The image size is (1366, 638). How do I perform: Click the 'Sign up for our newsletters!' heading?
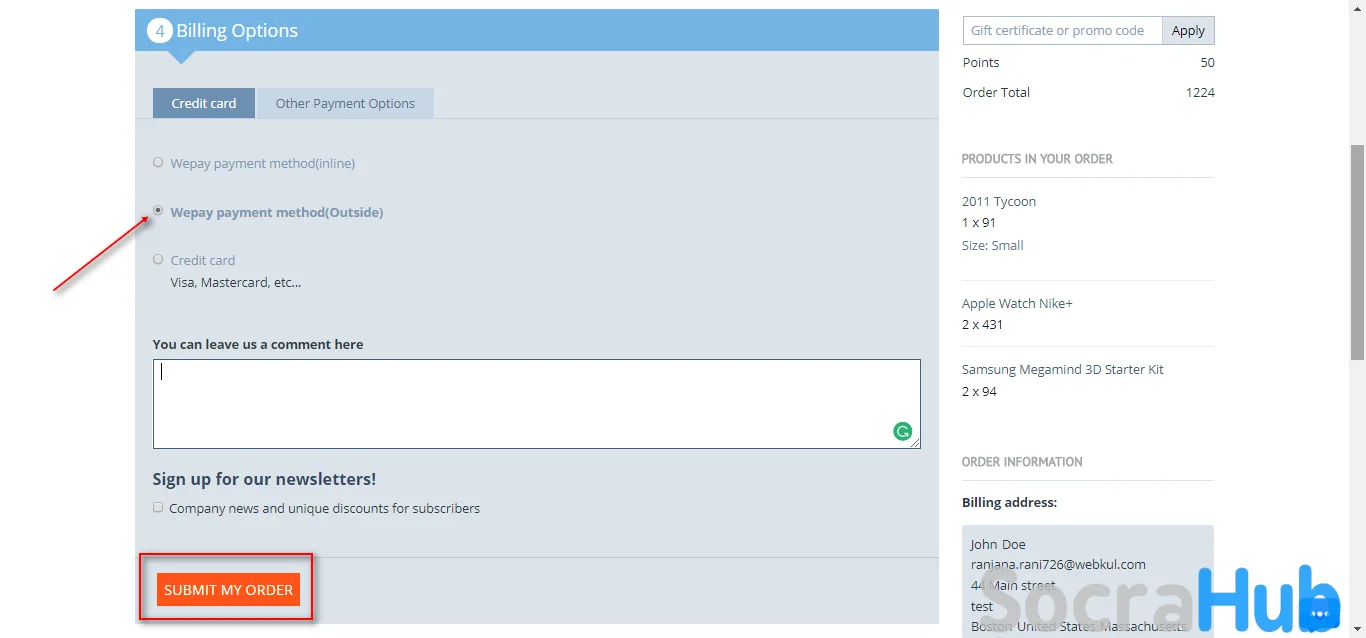click(x=264, y=479)
